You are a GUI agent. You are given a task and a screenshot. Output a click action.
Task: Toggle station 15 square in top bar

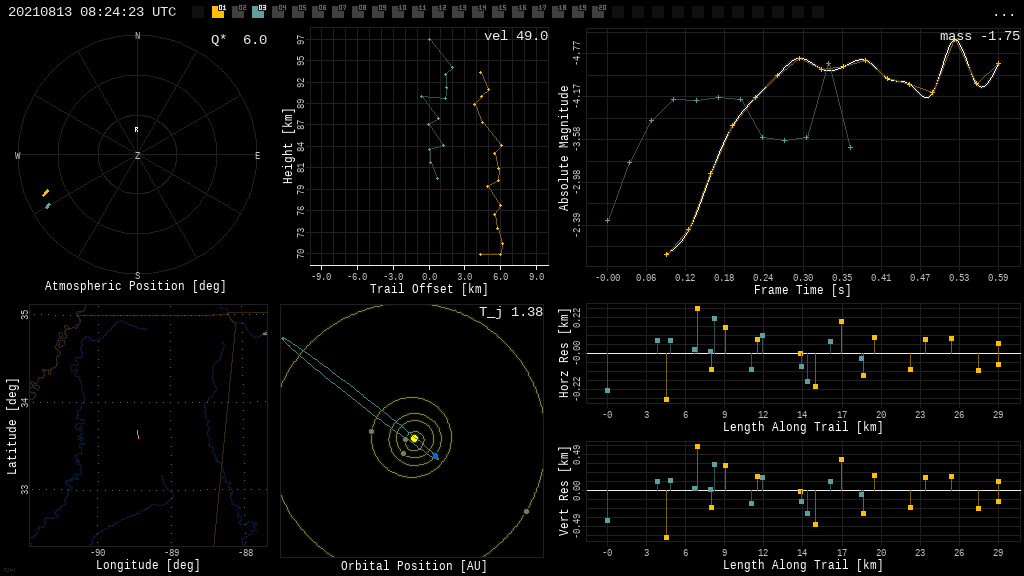[498, 12]
